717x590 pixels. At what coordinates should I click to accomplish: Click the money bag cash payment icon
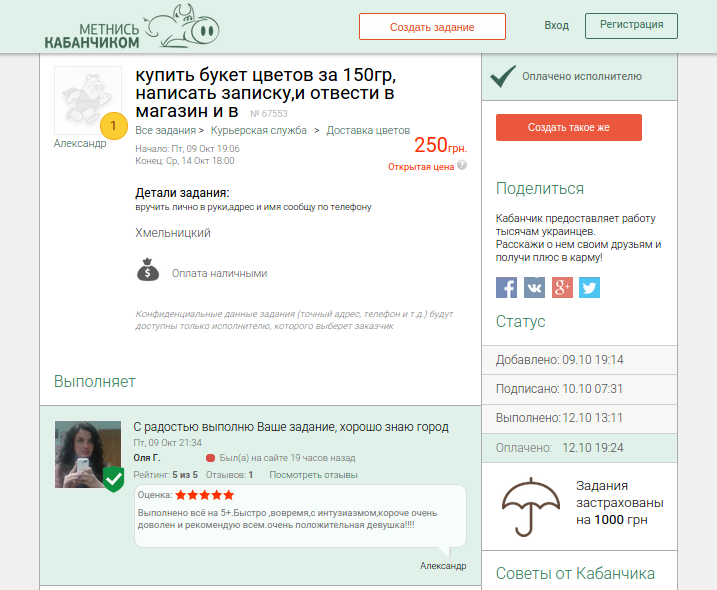coord(148,269)
